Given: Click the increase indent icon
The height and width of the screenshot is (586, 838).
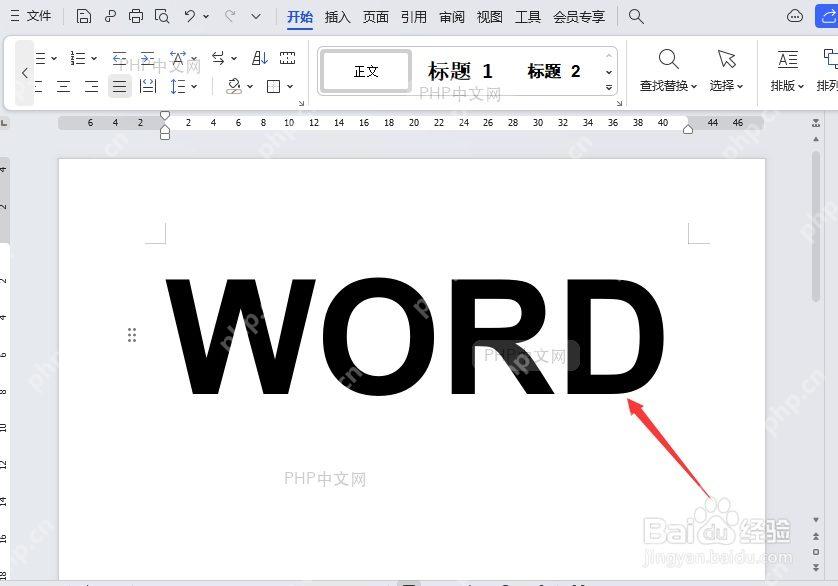Looking at the screenshot, I should 147,58.
